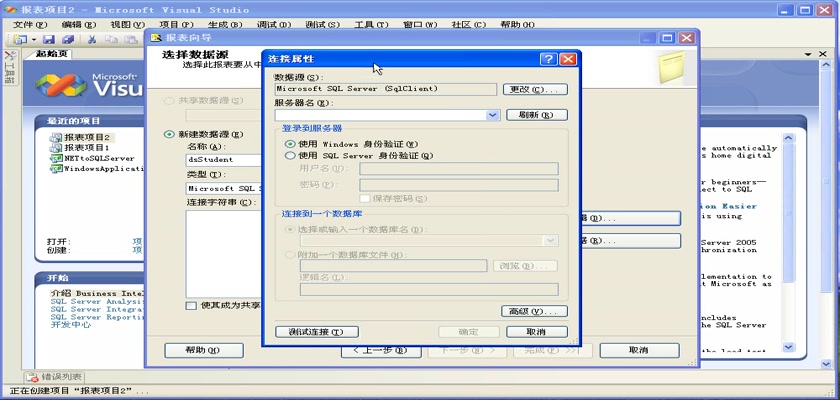Open the 窗口 menu
840x400 pixels.
[420, 25]
